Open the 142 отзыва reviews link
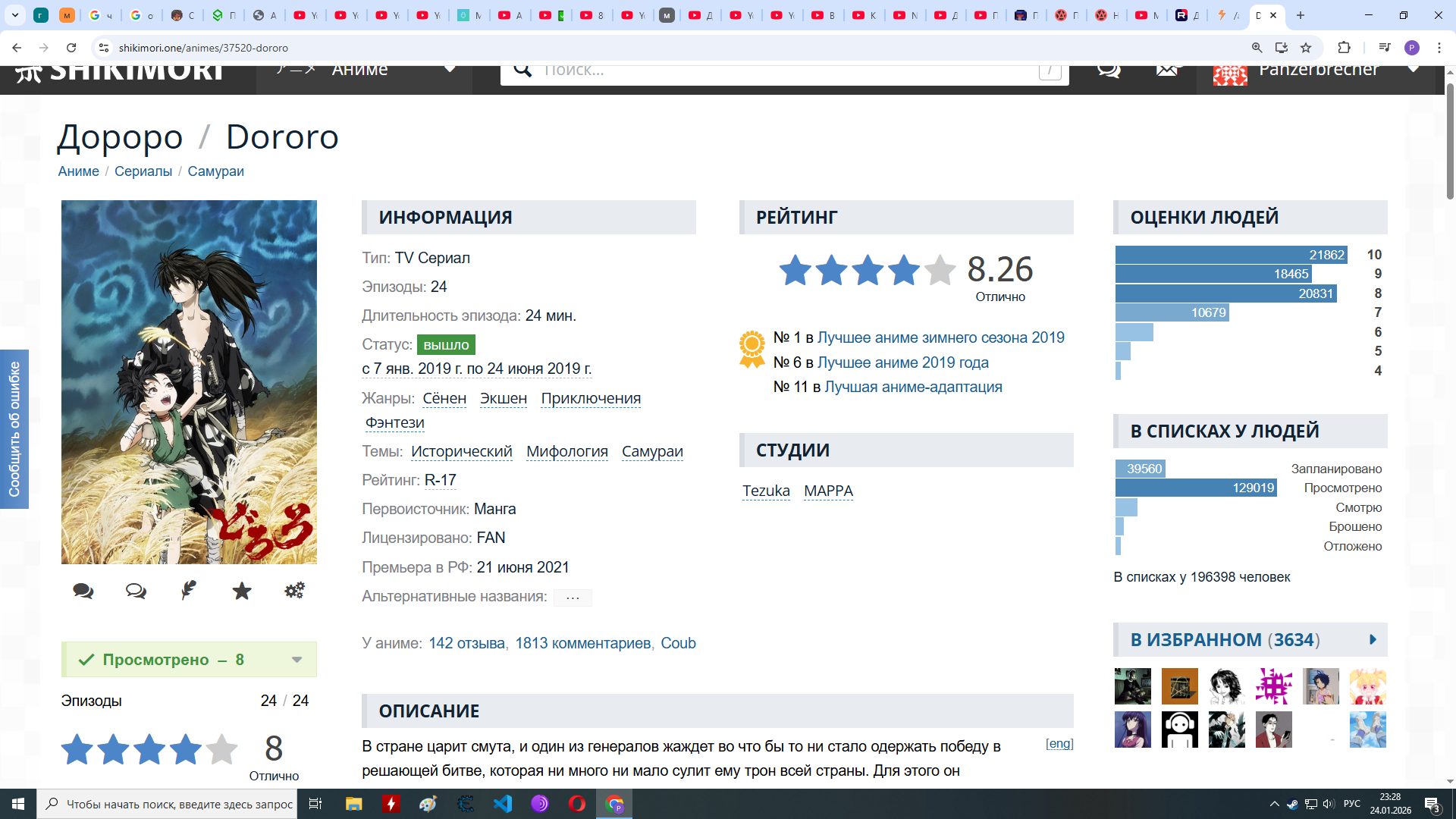The image size is (1456, 819). (x=466, y=643)
